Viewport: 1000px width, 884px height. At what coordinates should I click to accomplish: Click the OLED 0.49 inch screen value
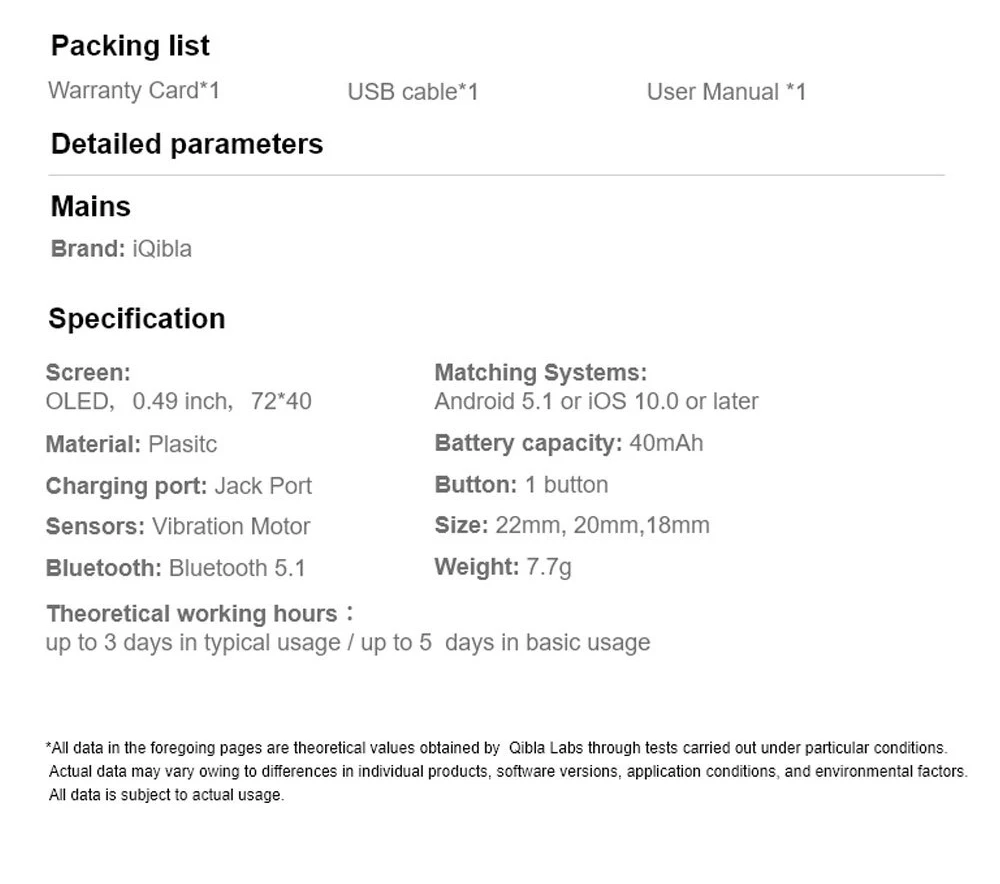[x=179, y=402]
